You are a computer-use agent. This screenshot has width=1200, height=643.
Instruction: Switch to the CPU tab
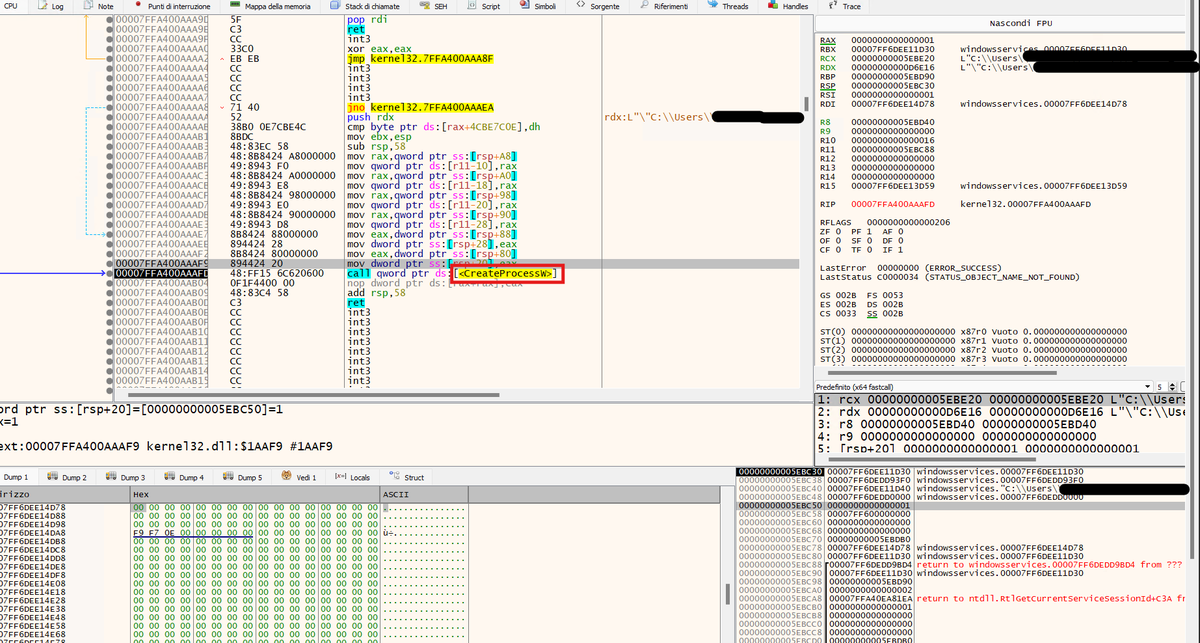click(x=10, y=6)
